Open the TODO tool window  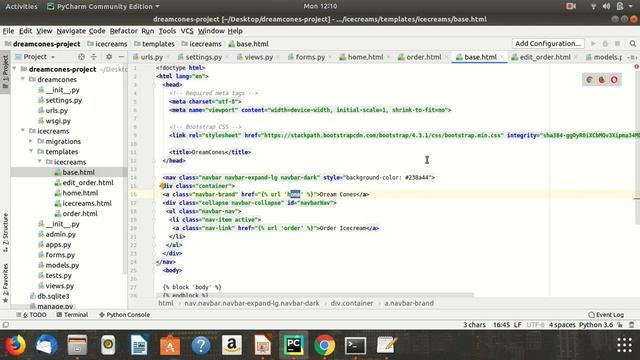31,315
